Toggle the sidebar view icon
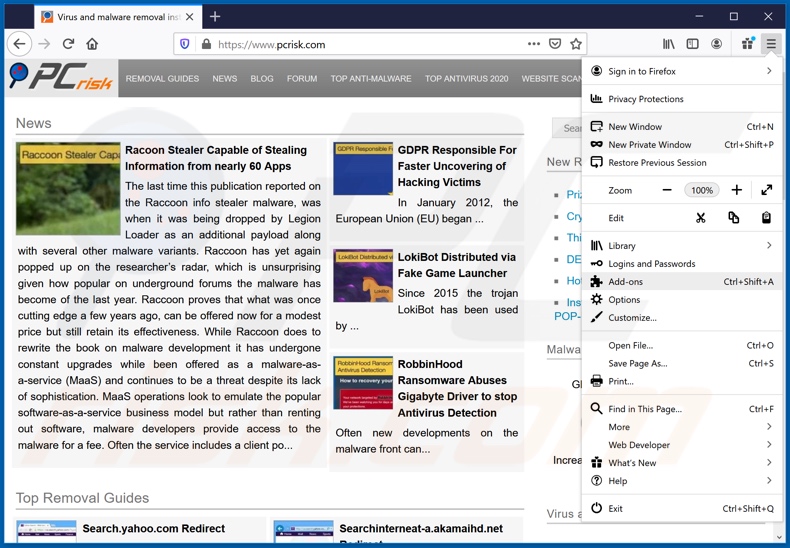790x548 pixels. [x=693, y=44]
